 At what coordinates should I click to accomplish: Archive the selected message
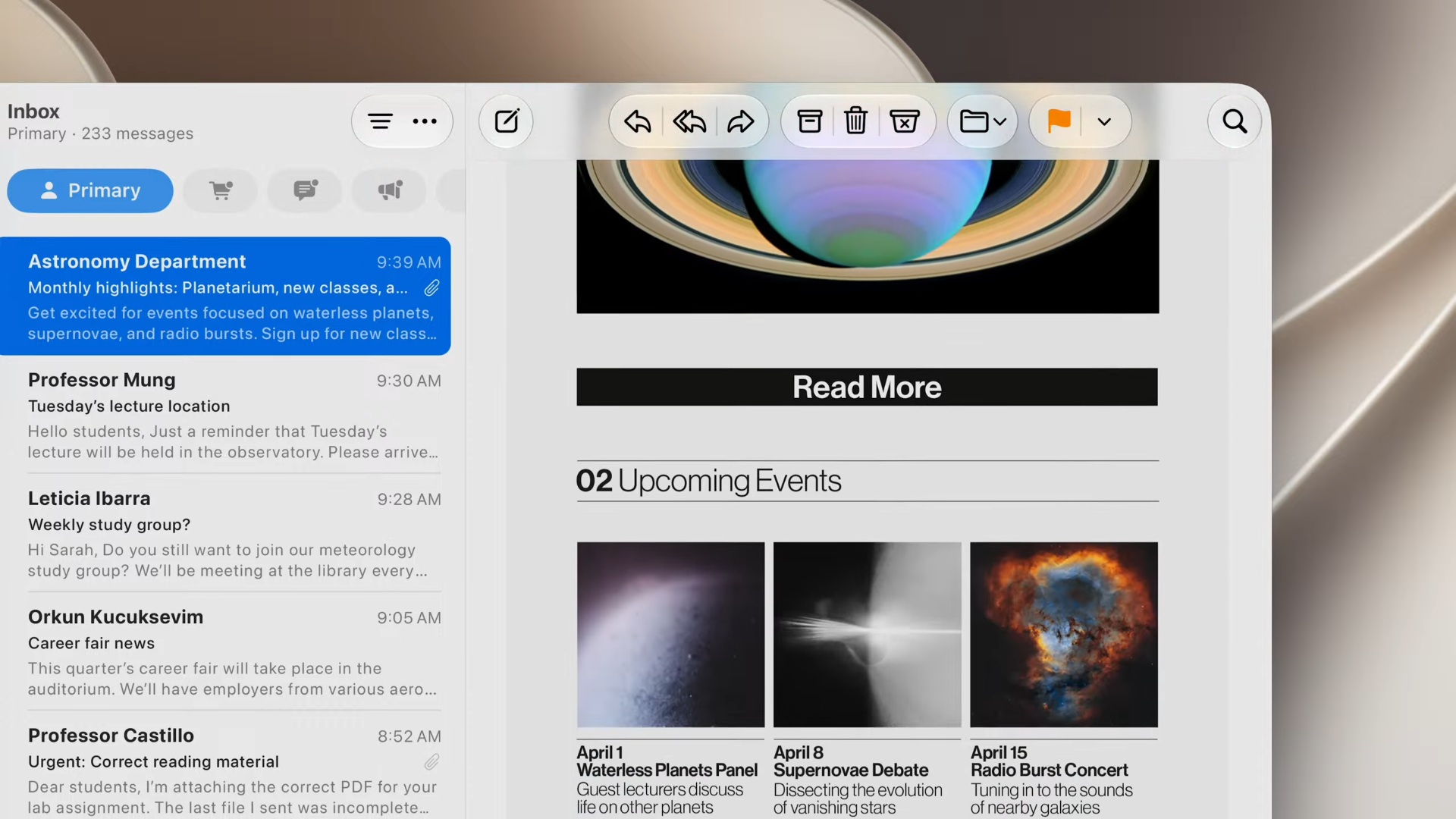coord(809,121)
